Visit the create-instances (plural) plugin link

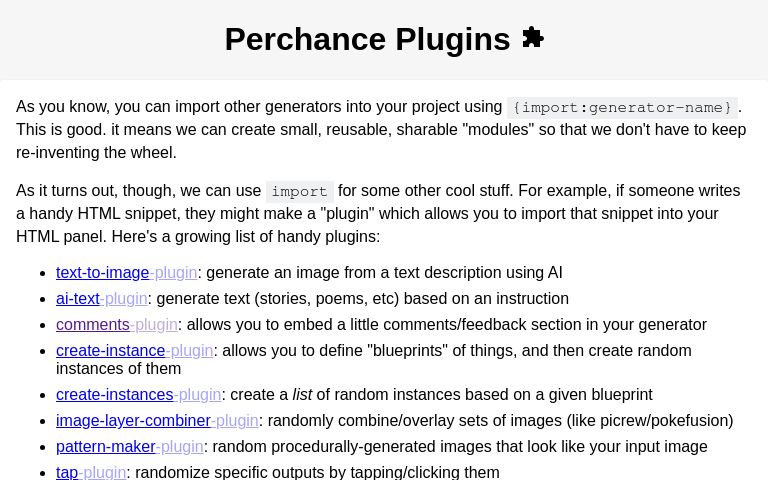(138, 395)
